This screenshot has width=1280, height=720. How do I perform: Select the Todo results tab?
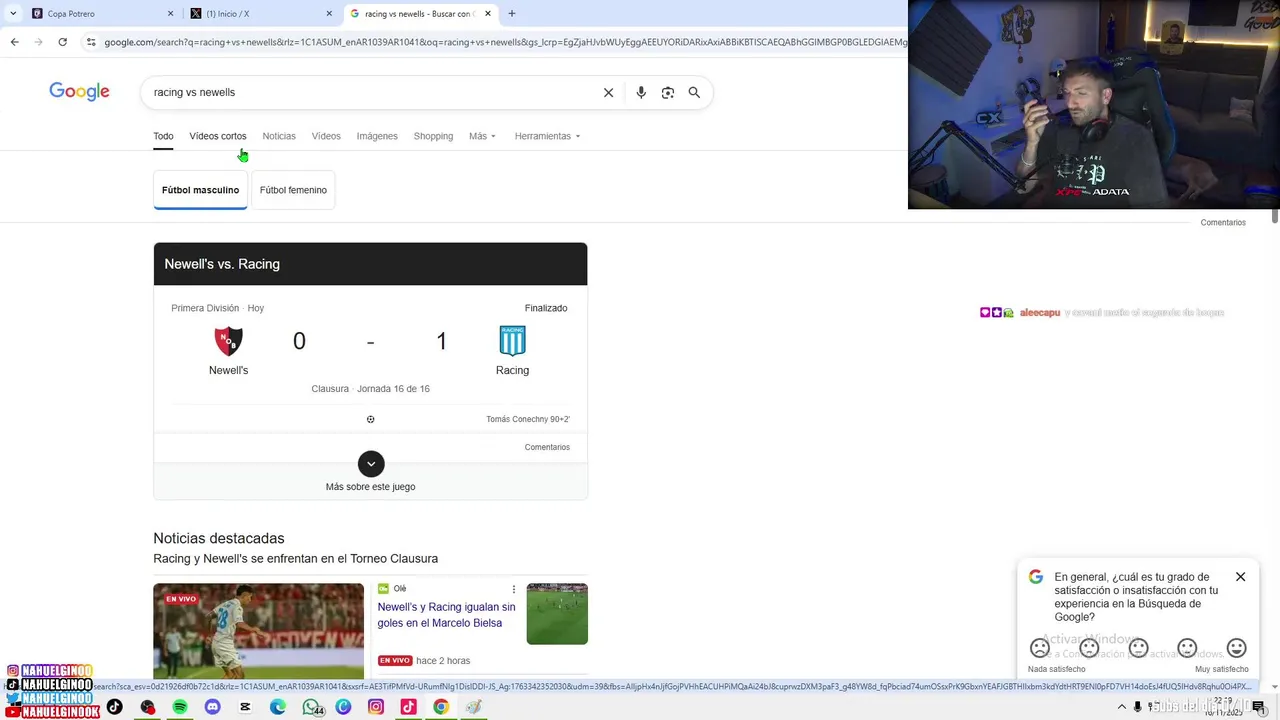click(163, 136)
